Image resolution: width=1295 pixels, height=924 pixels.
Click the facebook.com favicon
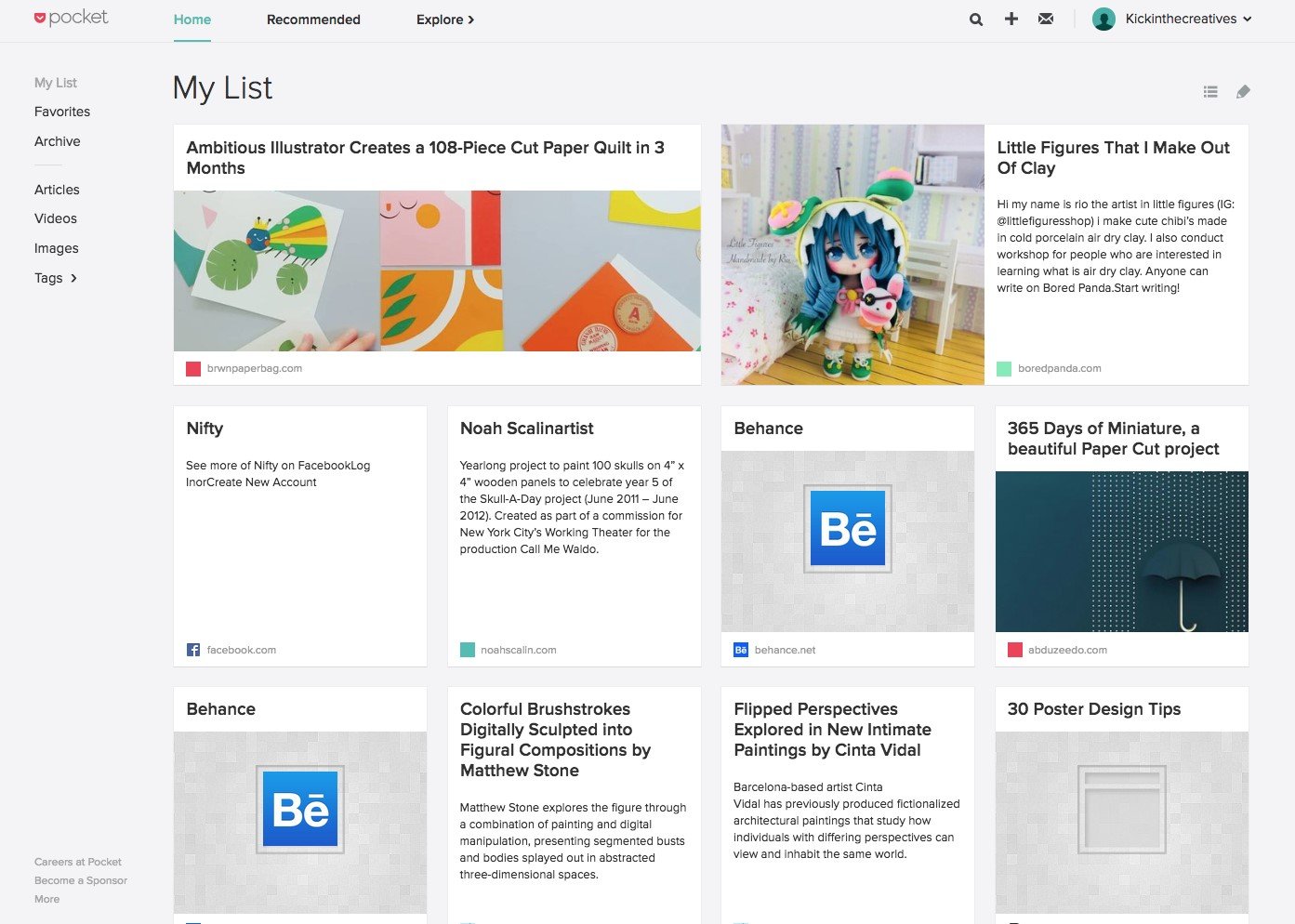pyautogui.click(x=193, y=650)
